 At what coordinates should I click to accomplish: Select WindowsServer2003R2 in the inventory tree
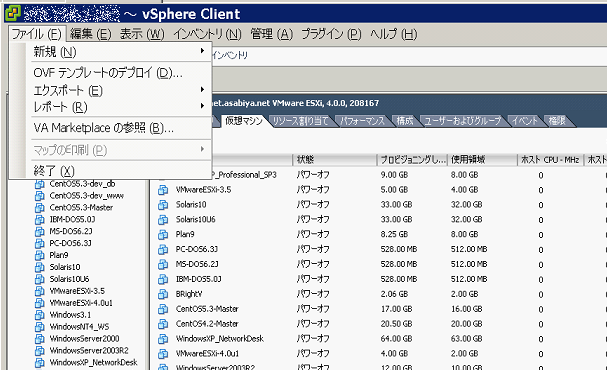[89, 351]
